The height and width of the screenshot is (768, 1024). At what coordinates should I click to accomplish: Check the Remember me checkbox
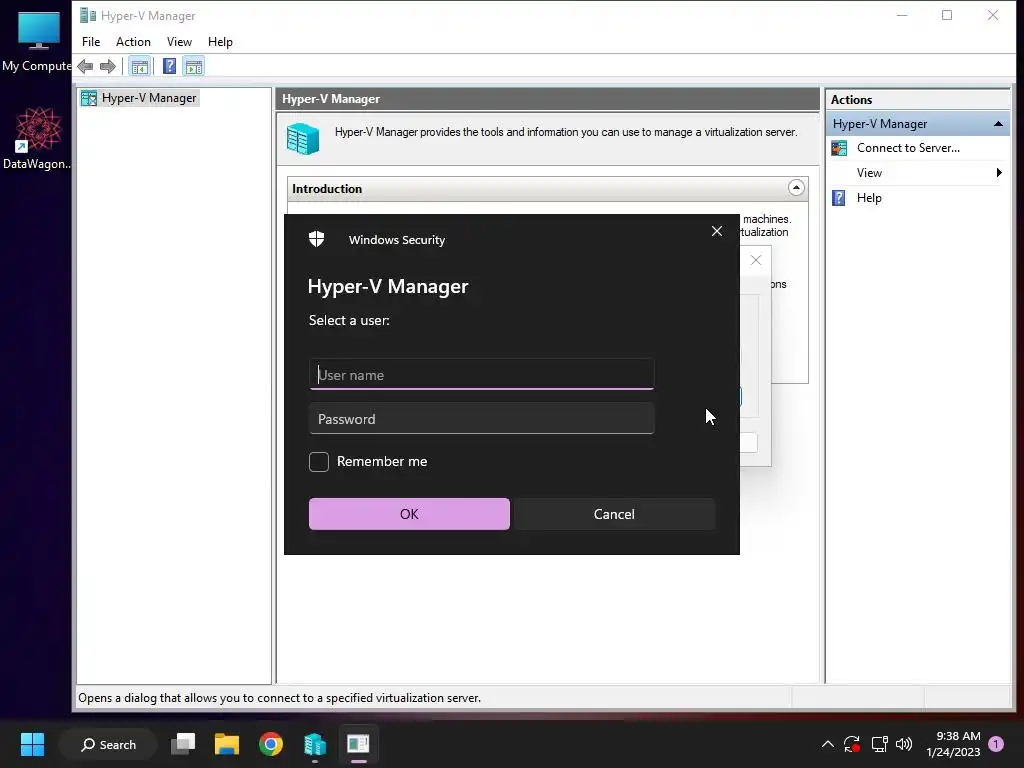[319, 462]
